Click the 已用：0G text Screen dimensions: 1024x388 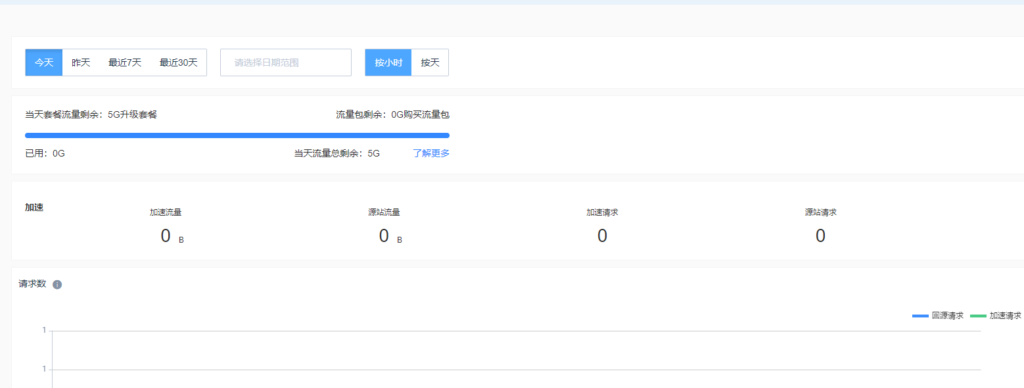pyautogui.click(x=45, y=154)
